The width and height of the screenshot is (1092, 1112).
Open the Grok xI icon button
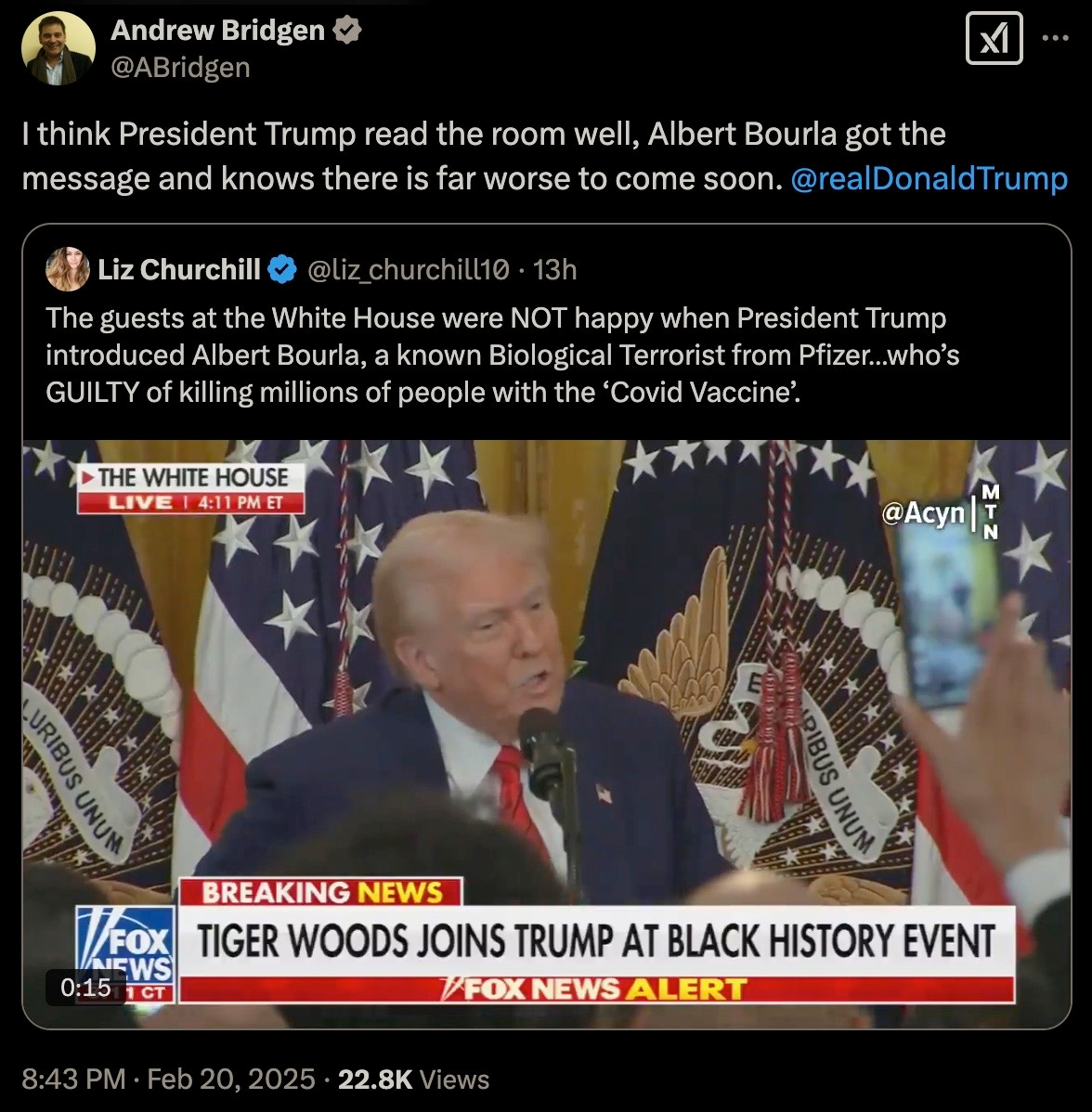click(994, 39)
